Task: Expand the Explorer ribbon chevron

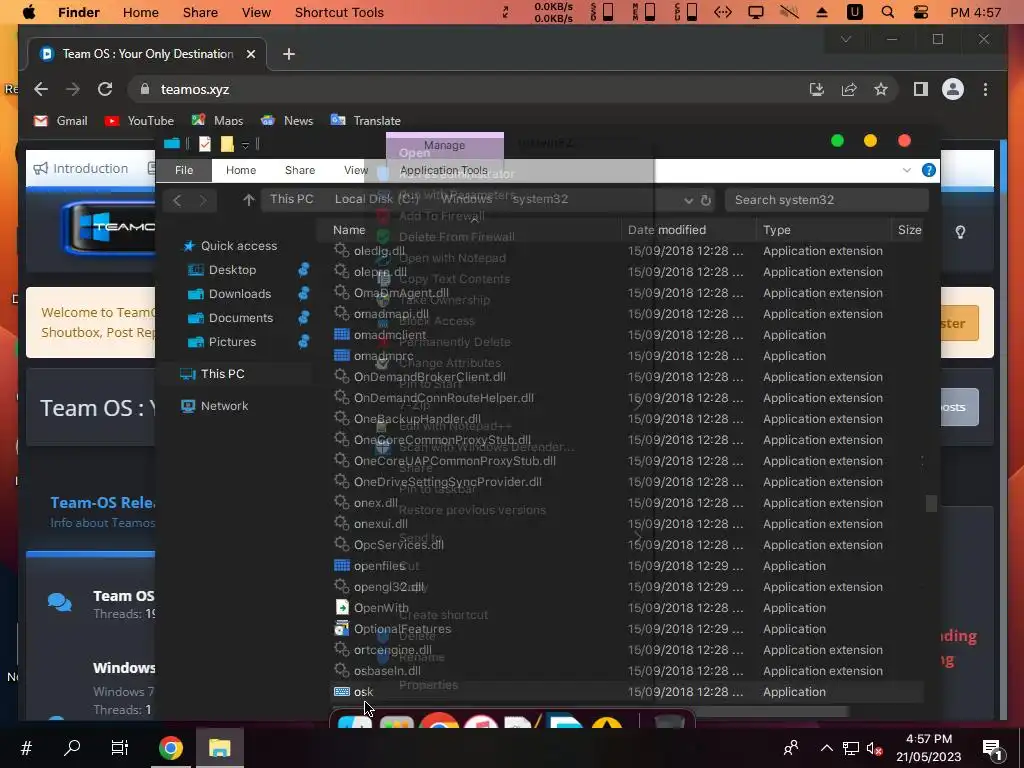Action: 906,170
